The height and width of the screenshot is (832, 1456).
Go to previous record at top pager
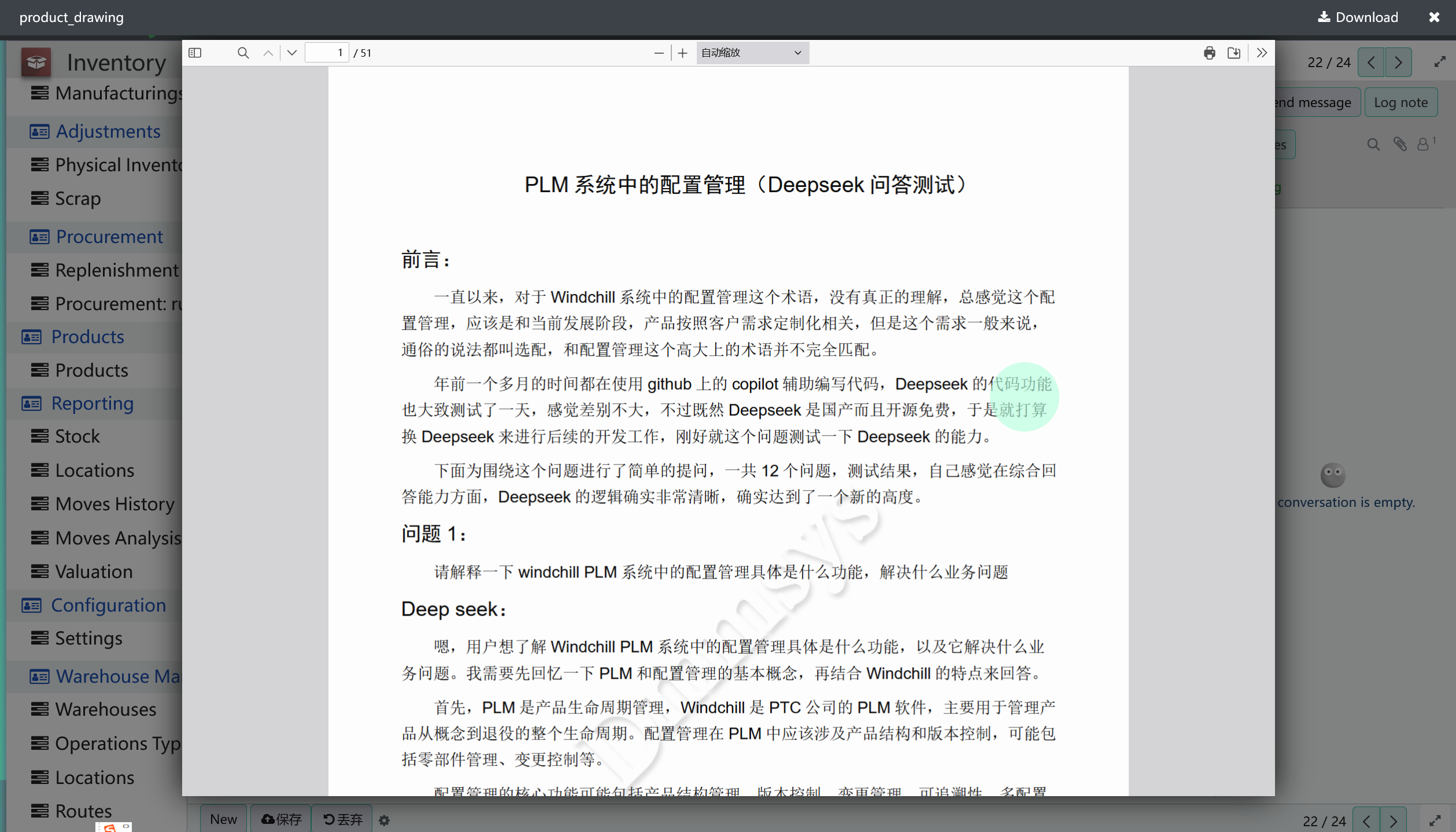pyautogui.click(x=1371, y=62)
